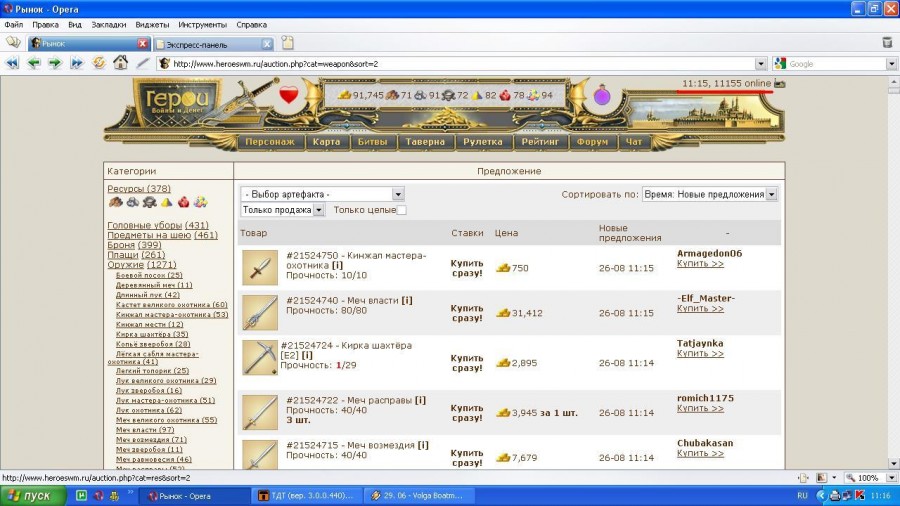Open the zoom level 100% dropdown
The height and width of the screenshot is (506, 900).
click(x=891, y=477)
